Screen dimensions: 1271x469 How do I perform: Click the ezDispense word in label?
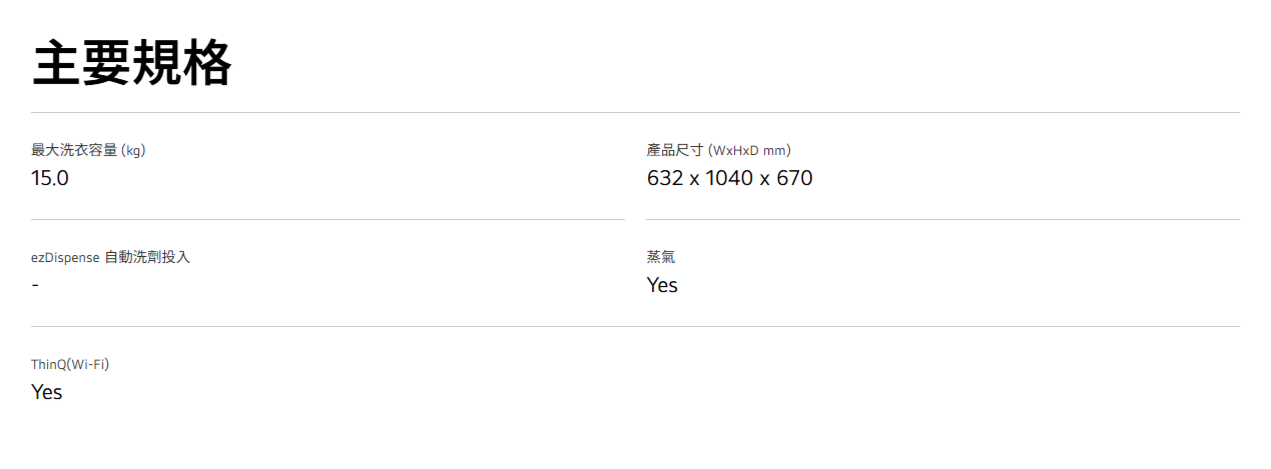coord(65,258)
